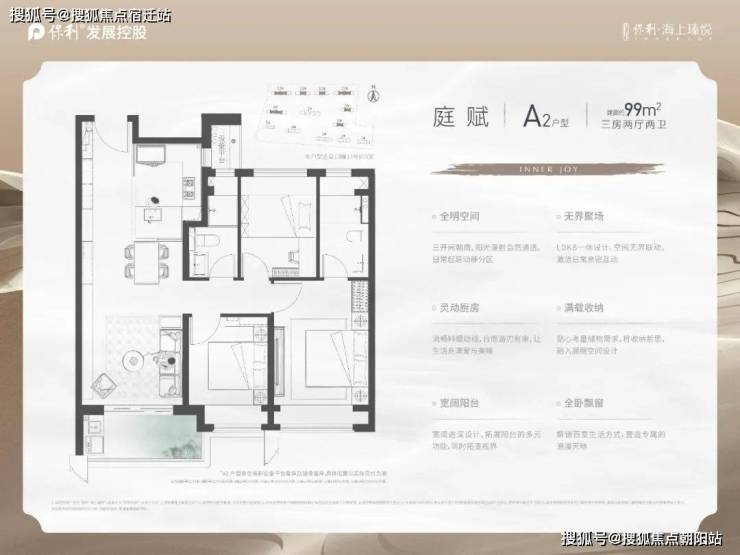Click the sofa beside the living room rug
The height and width of the screenshot is (555, 740).
pyautogui.click(x=170, y=362)
